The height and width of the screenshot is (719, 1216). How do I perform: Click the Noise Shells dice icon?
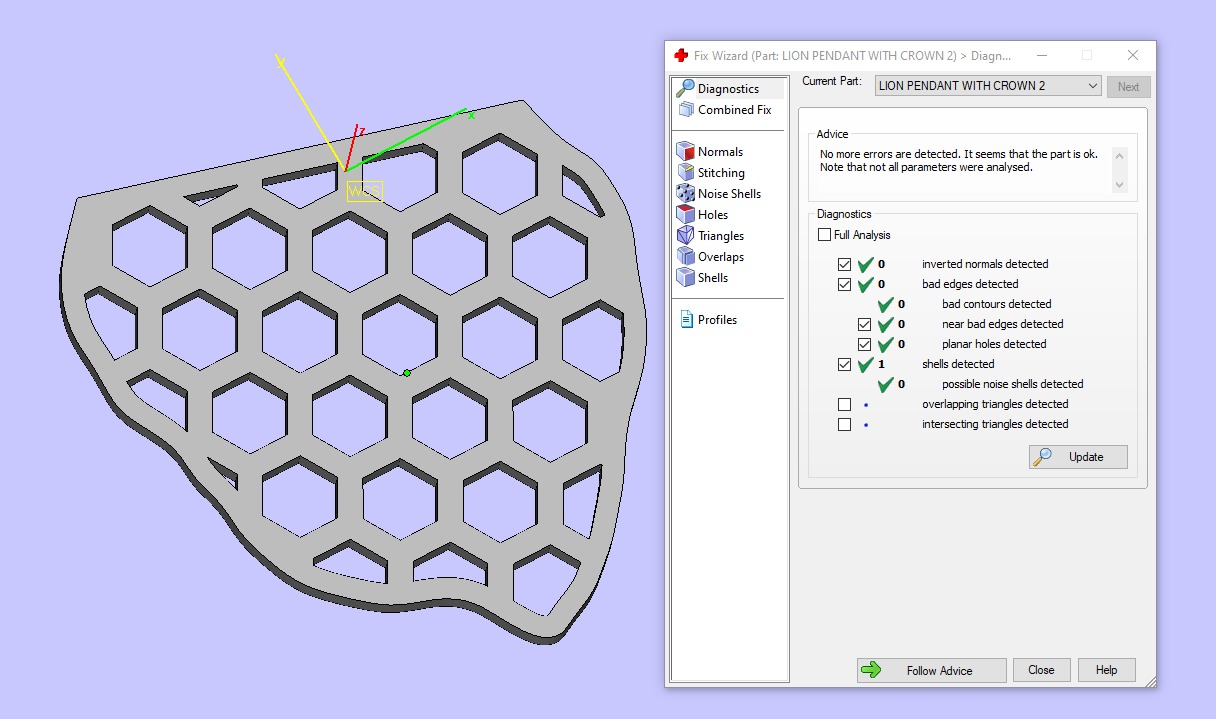coord(685,194)
